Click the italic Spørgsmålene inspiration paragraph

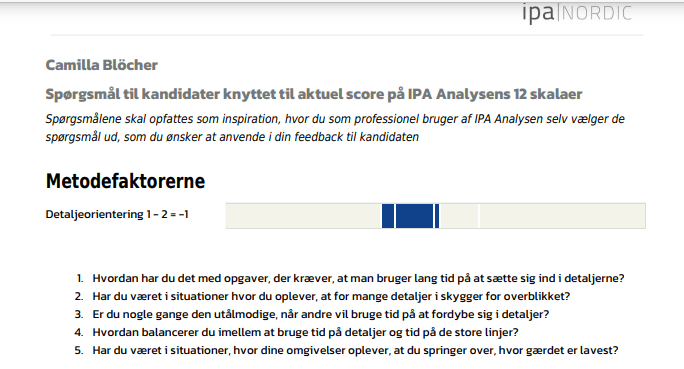click(x=335, y=128)
